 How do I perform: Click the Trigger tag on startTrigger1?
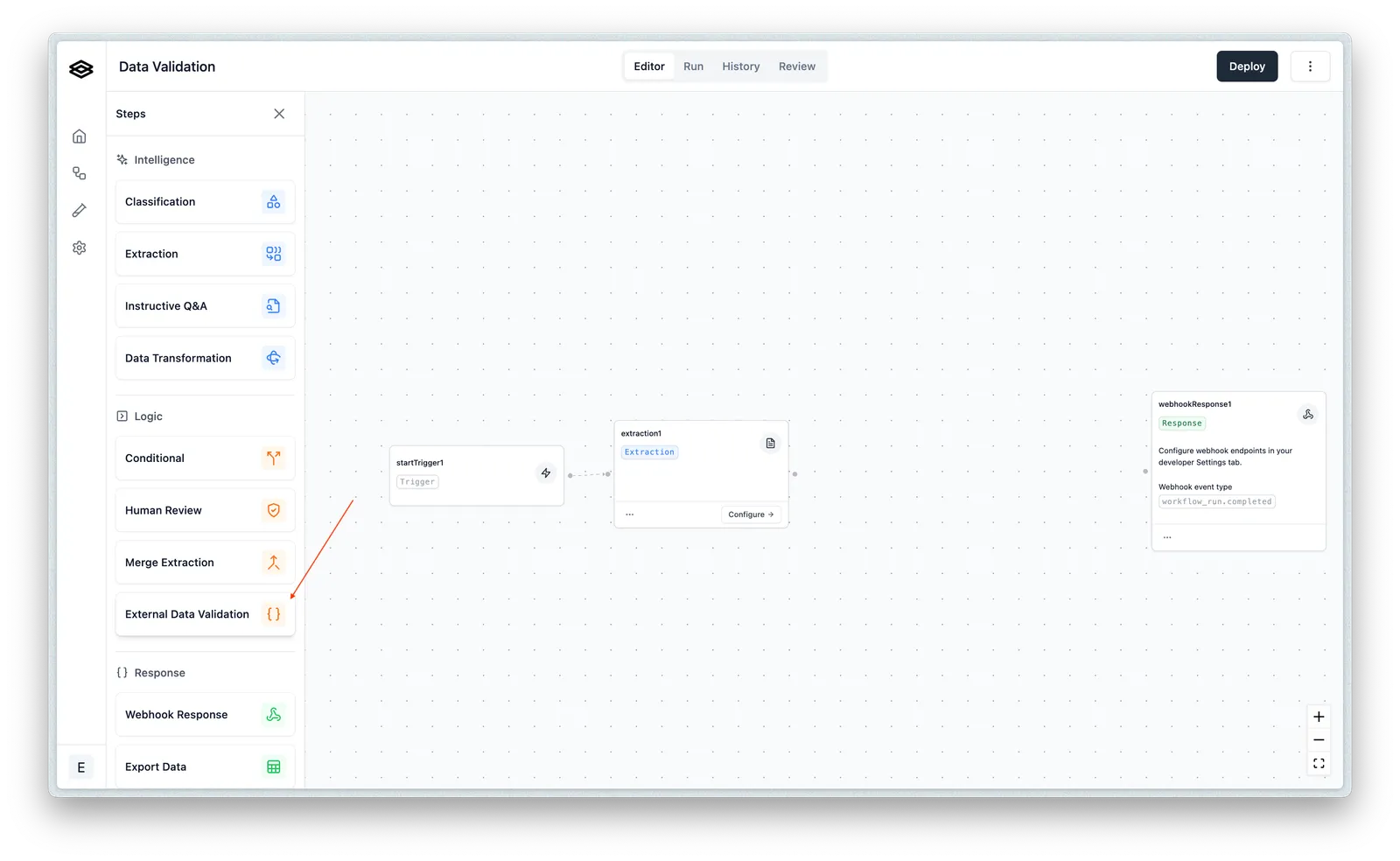(417, 482)
